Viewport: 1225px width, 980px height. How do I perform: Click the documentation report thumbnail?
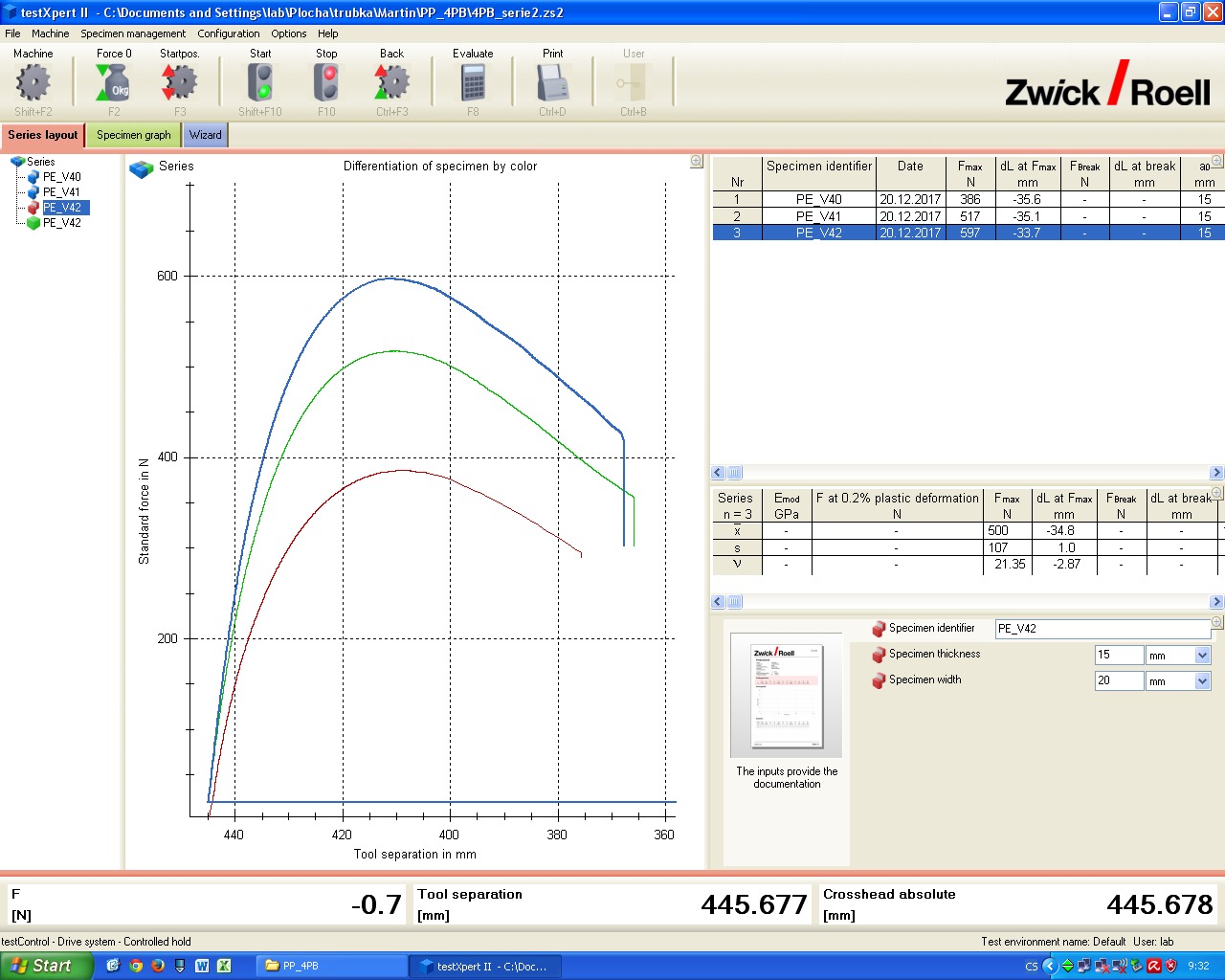pos(787,696)
